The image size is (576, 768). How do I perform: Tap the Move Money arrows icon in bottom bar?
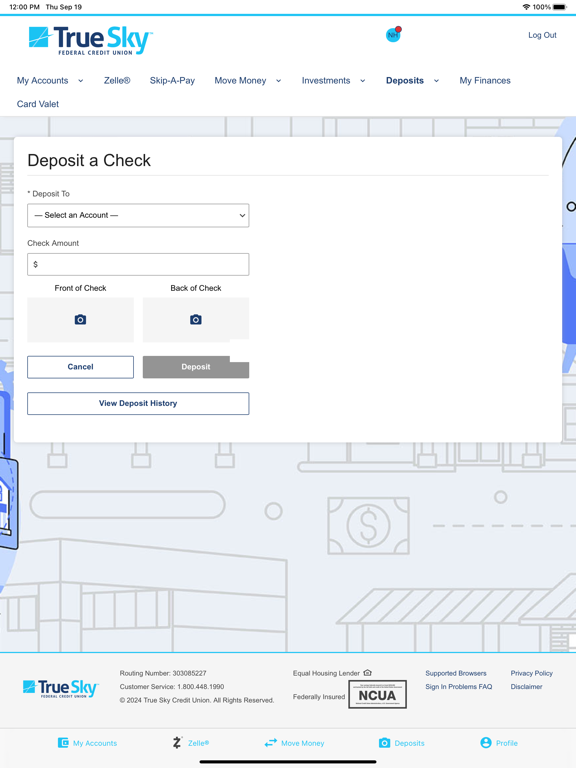(271, 743)
